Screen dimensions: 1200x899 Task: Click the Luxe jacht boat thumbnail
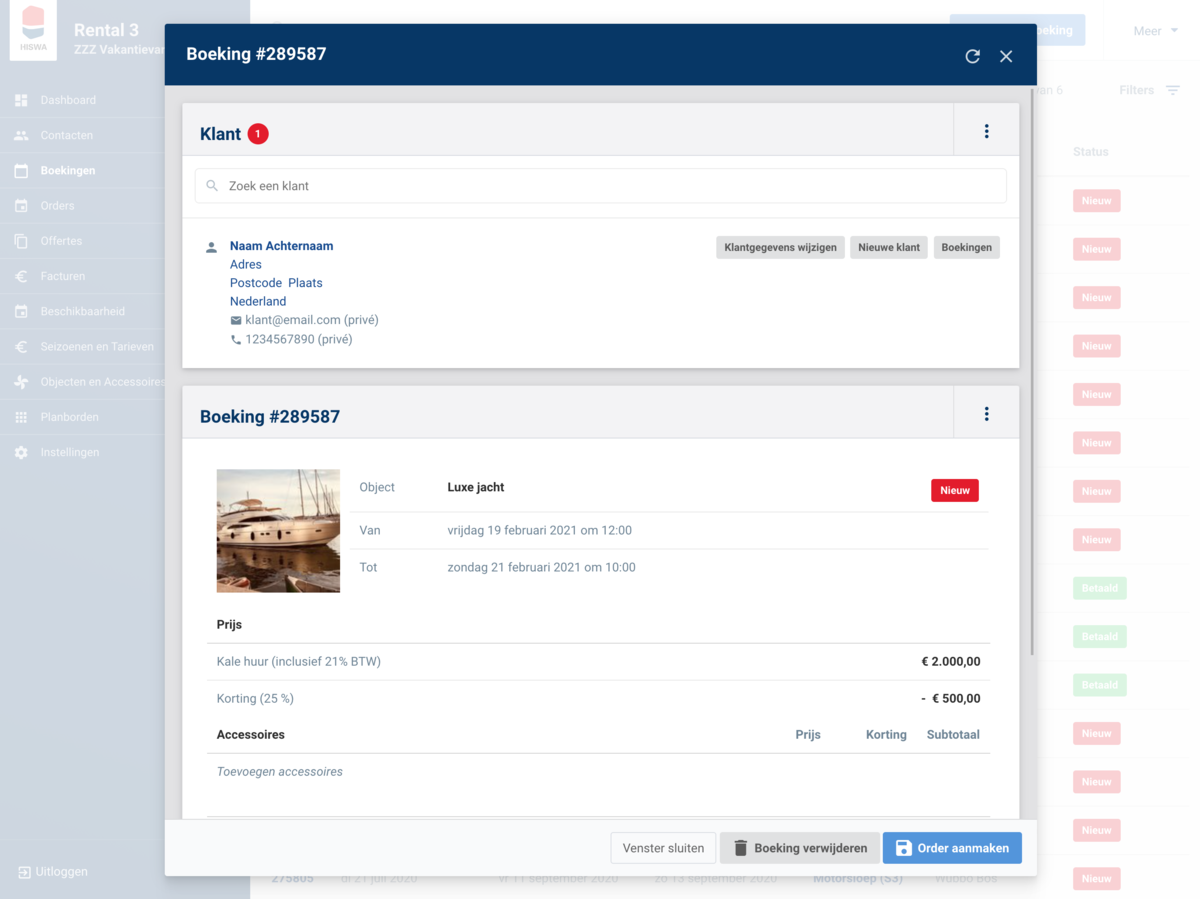click(278, 531)
